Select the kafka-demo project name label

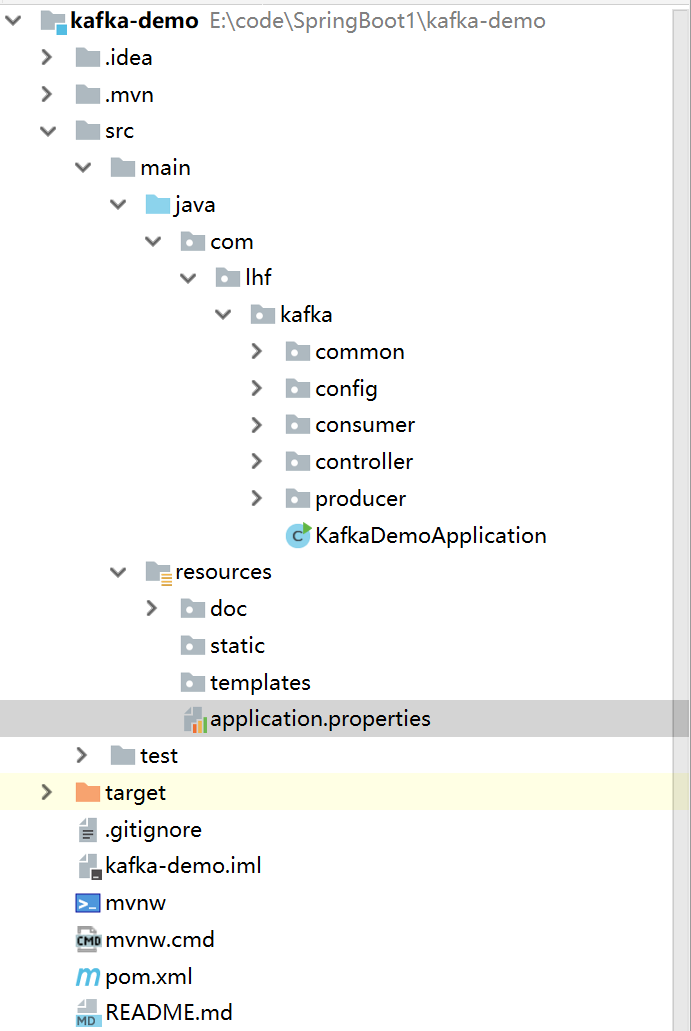134,20
